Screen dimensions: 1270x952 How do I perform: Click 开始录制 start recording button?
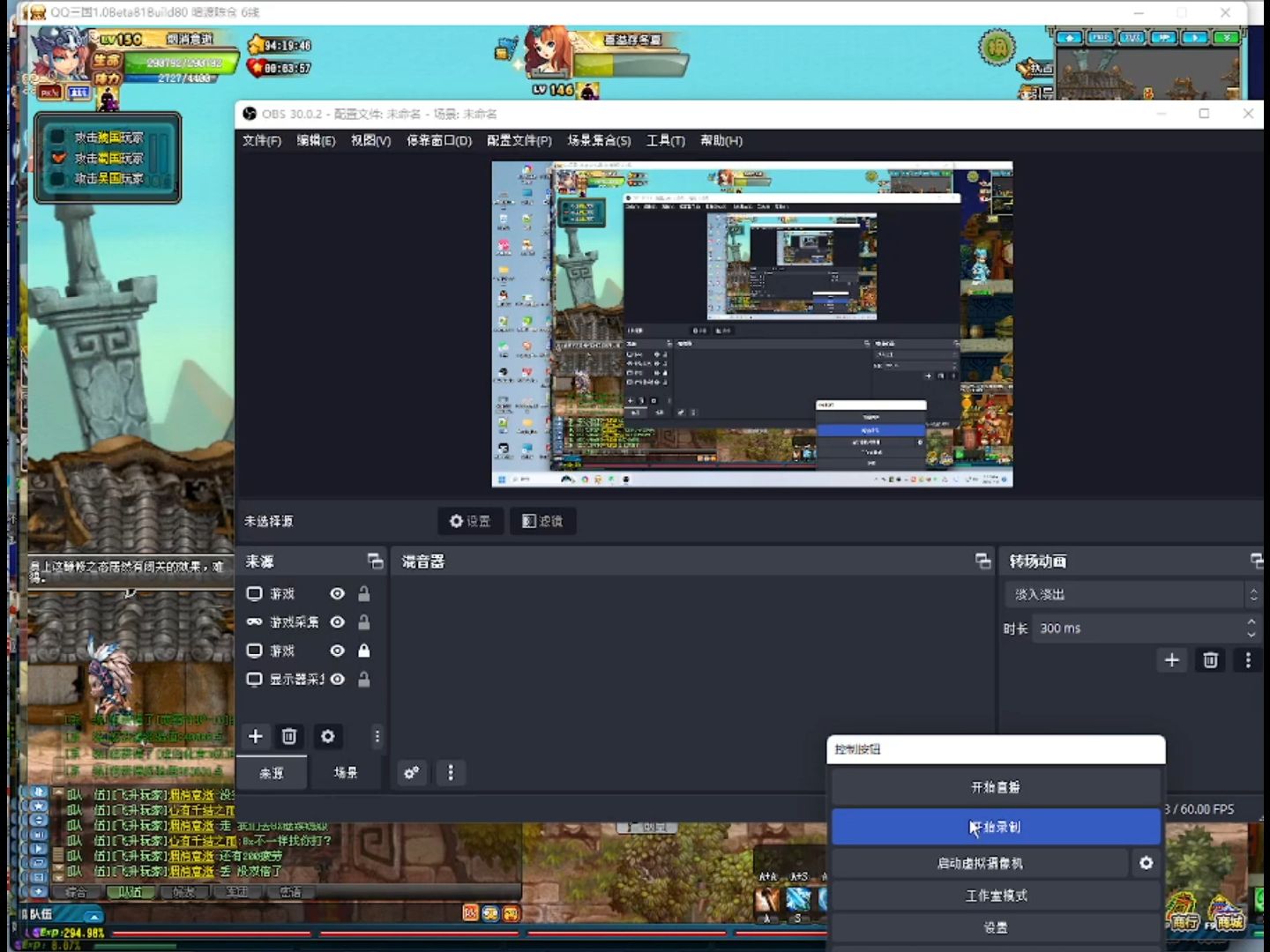point(996,827)
